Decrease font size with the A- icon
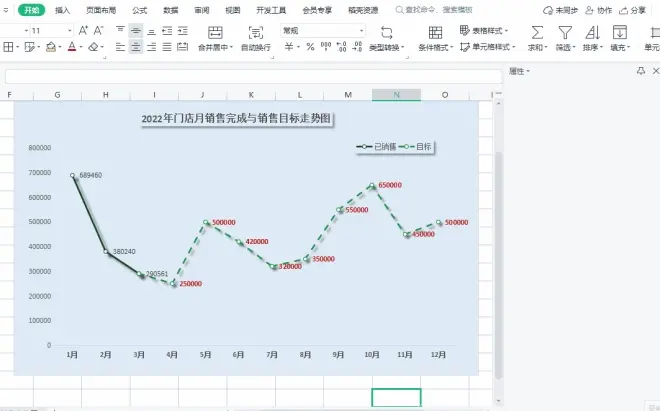The height and width of the screenshot is (411, 660). (x=98, y=30)
